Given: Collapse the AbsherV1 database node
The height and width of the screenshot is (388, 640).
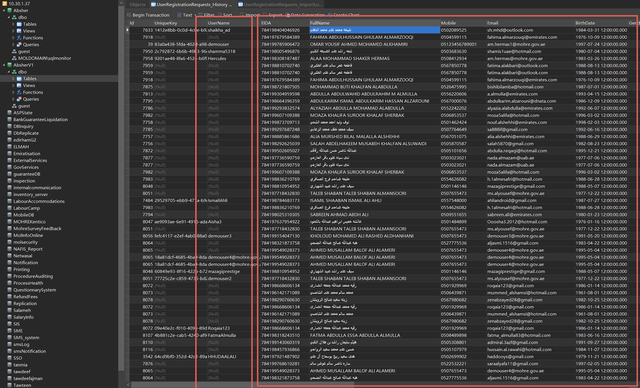Looking at the screenshot, I should point(4,65).
